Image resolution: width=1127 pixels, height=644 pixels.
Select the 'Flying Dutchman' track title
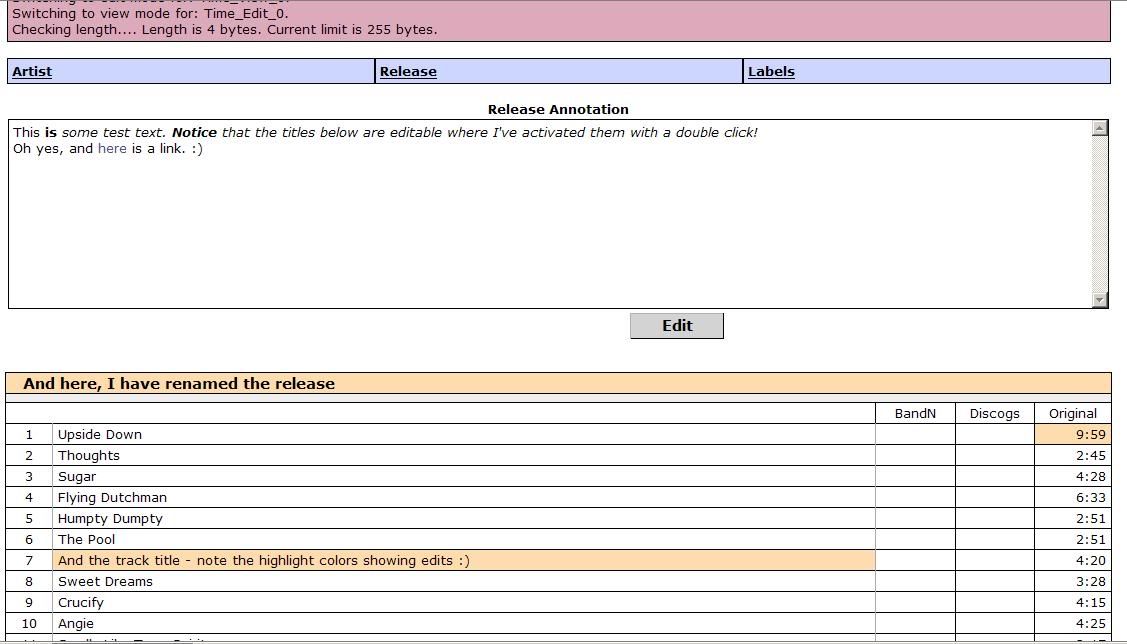click(112, 497)
